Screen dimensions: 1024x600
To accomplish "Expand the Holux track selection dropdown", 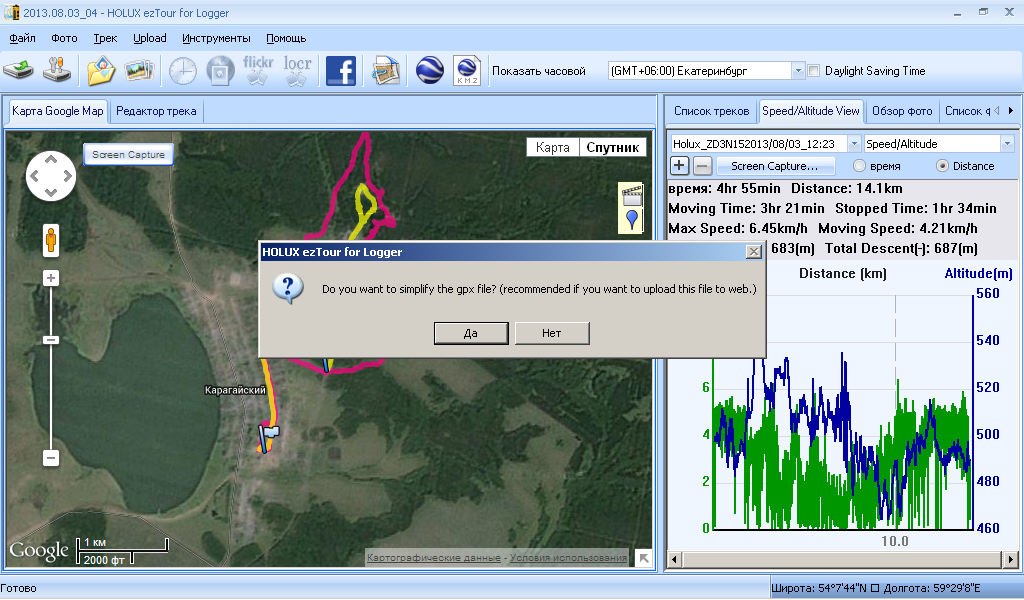I will pos(854,144).
